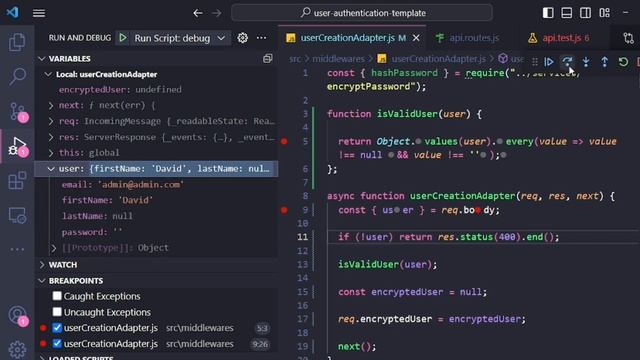The width and height of the screenshot is (640, 360).
Task: Open the Run and Debug view icon
Action: [x=17, y=146]
